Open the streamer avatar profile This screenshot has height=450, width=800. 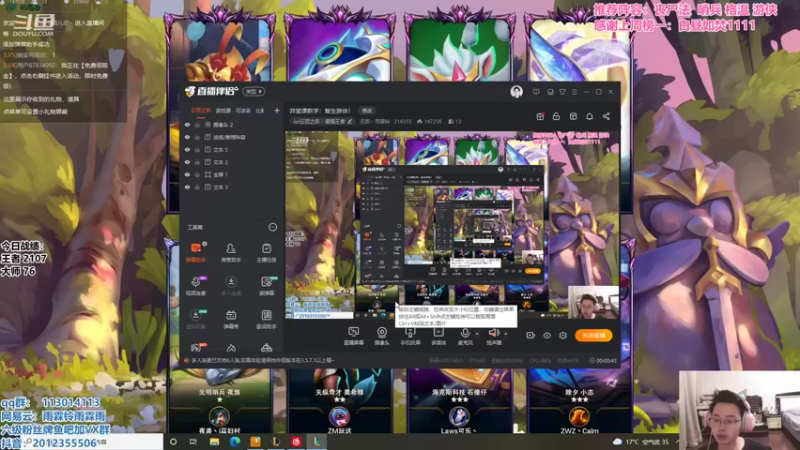coord(516,92)
